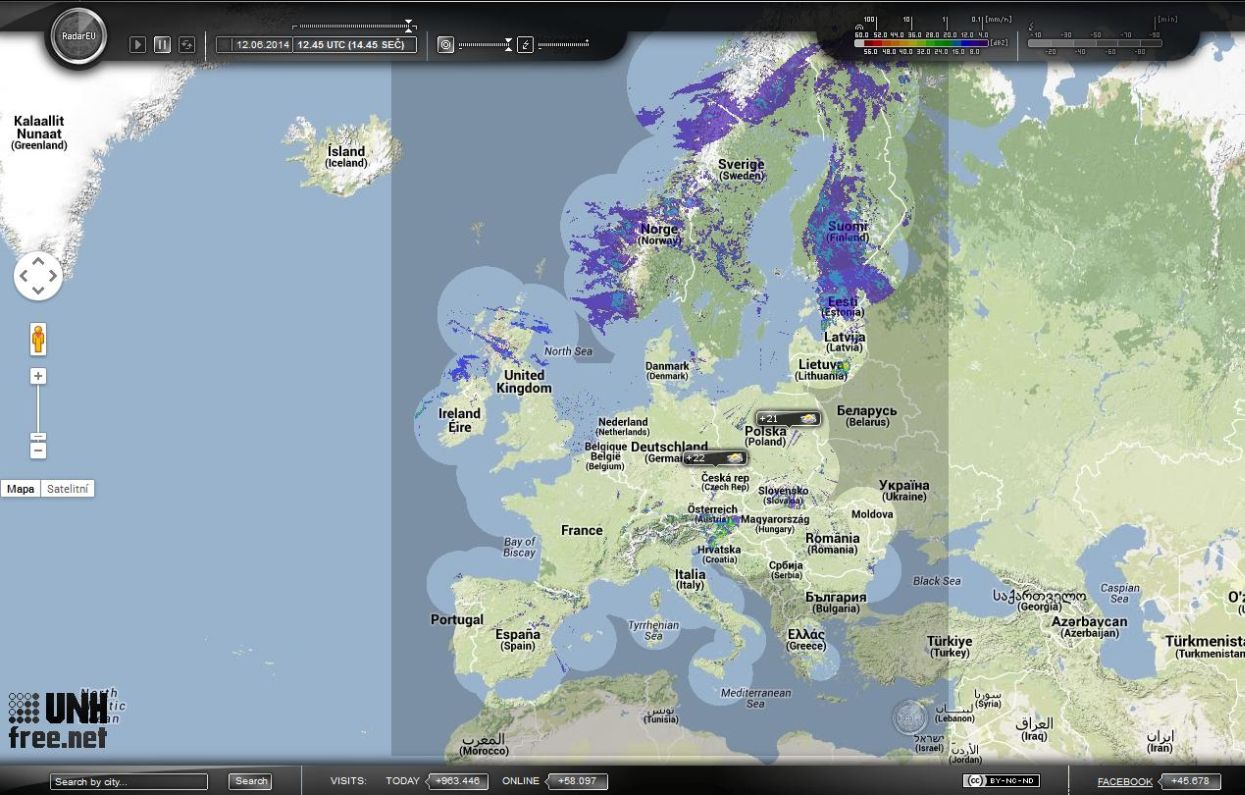Select the Street View pegman icon
The height and width of the screenshot is (795, 1245).
click(x=38, y=339)
